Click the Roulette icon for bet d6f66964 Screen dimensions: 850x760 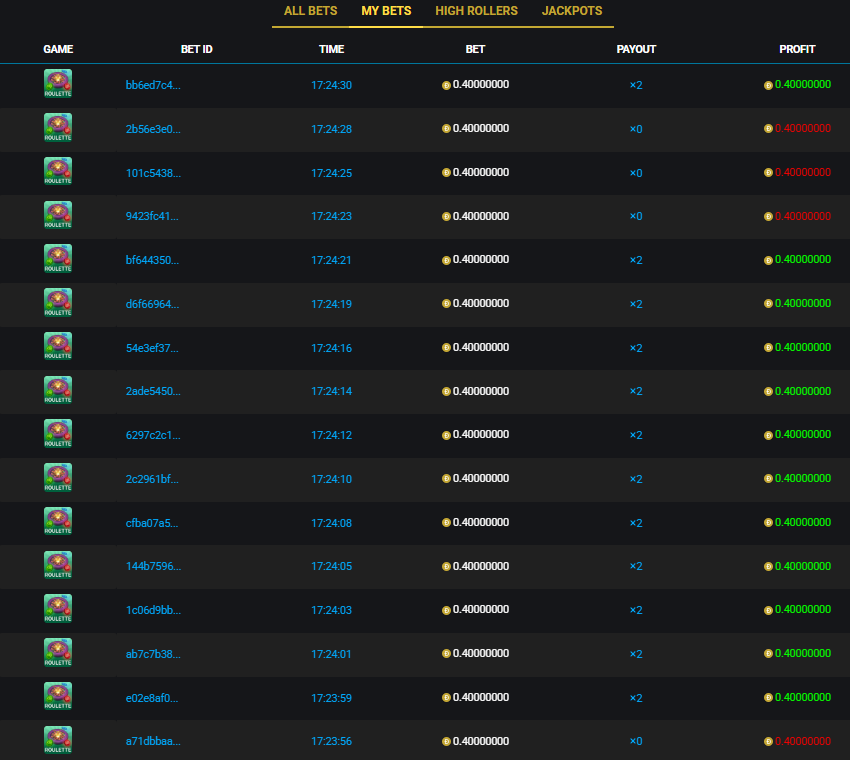58,302
